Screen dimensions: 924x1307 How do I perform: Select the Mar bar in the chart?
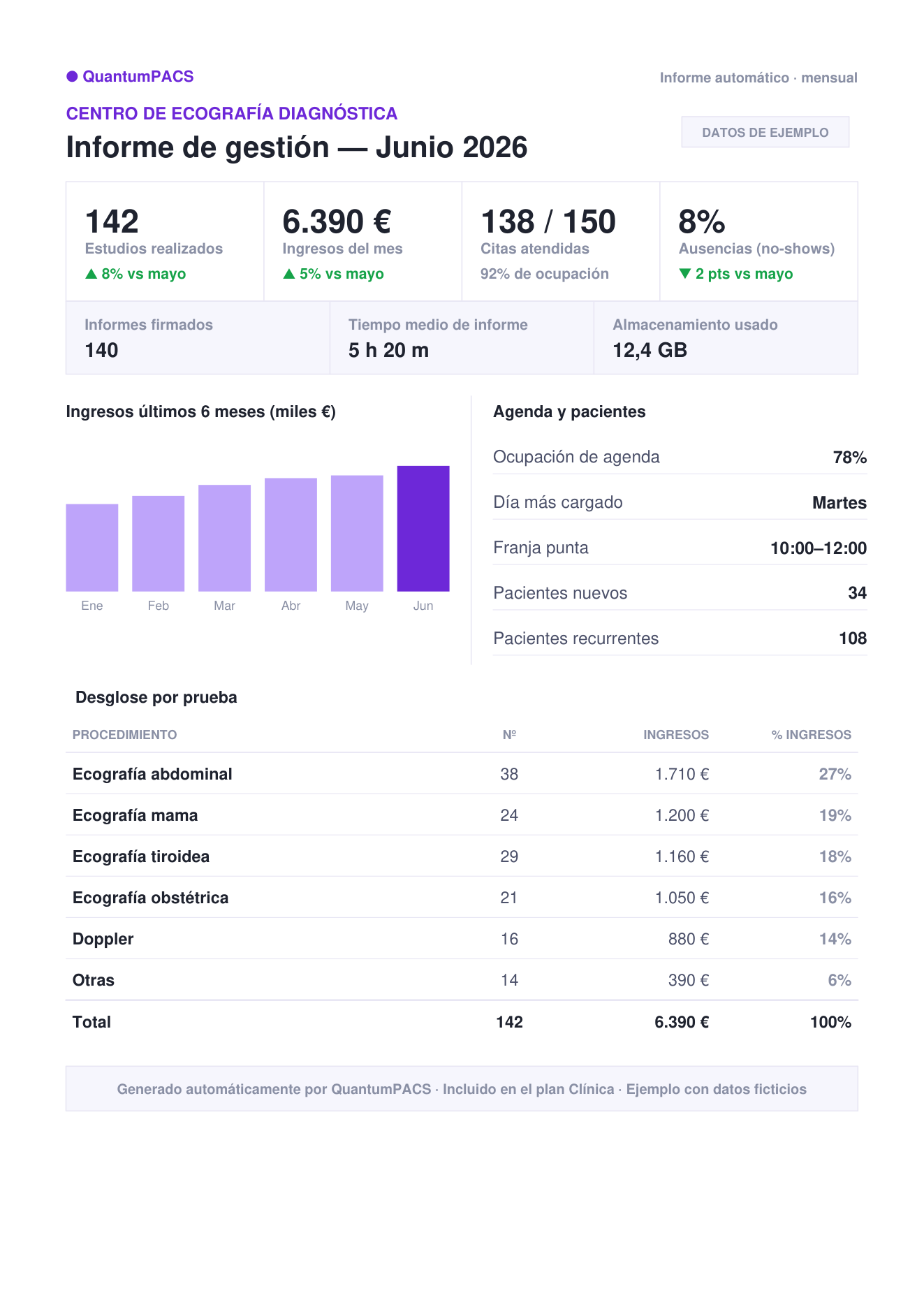(225, 538)
